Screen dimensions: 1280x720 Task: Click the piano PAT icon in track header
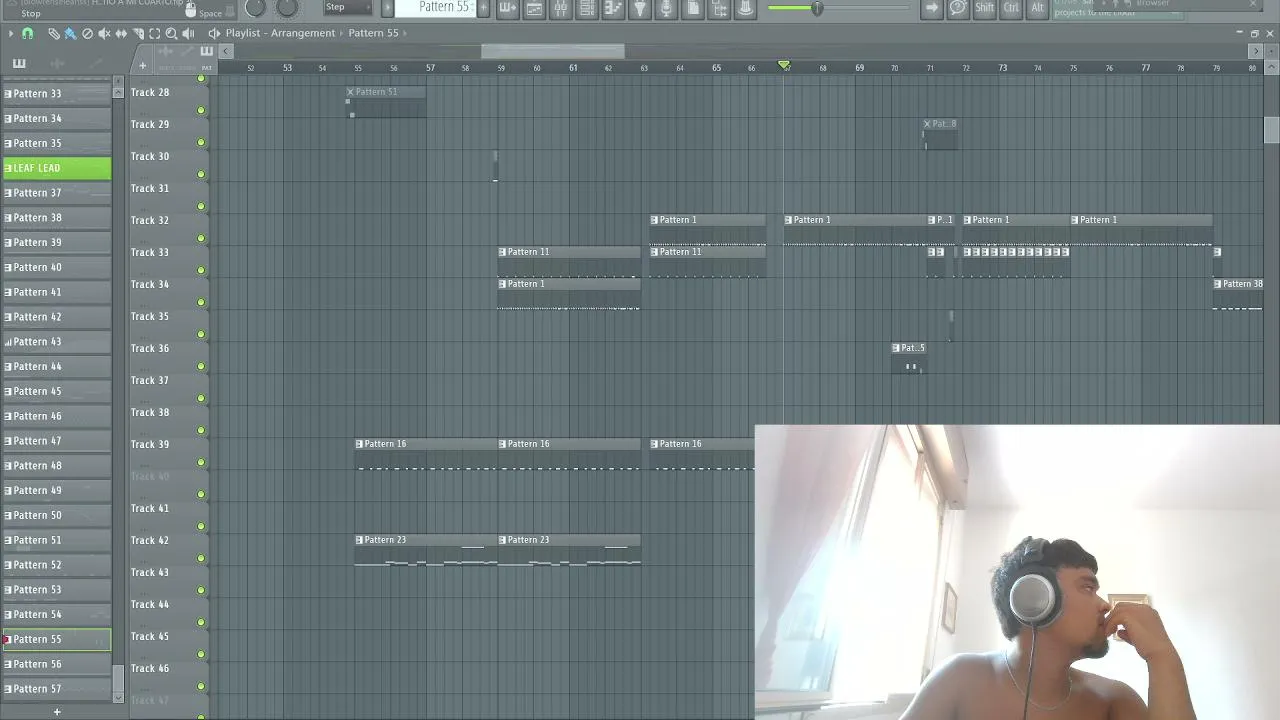click(x=206, y=51)
